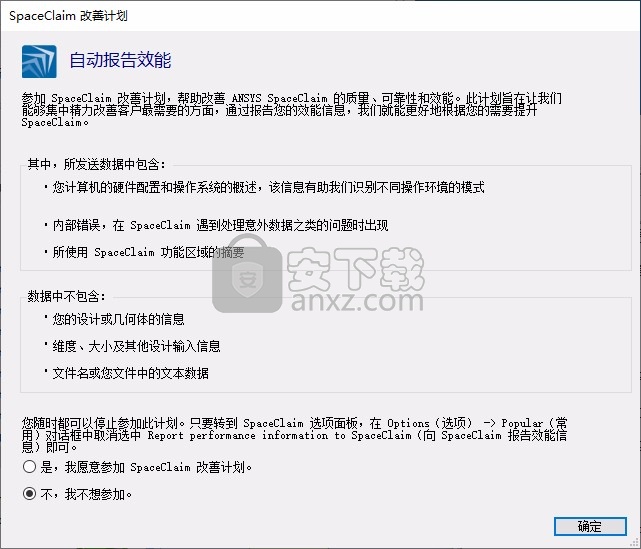Click the paragraph starting '您随时都可以停止参加此计划'
Image resolution: width=641 pixels, height=549 pixels.
click(294, 435)
